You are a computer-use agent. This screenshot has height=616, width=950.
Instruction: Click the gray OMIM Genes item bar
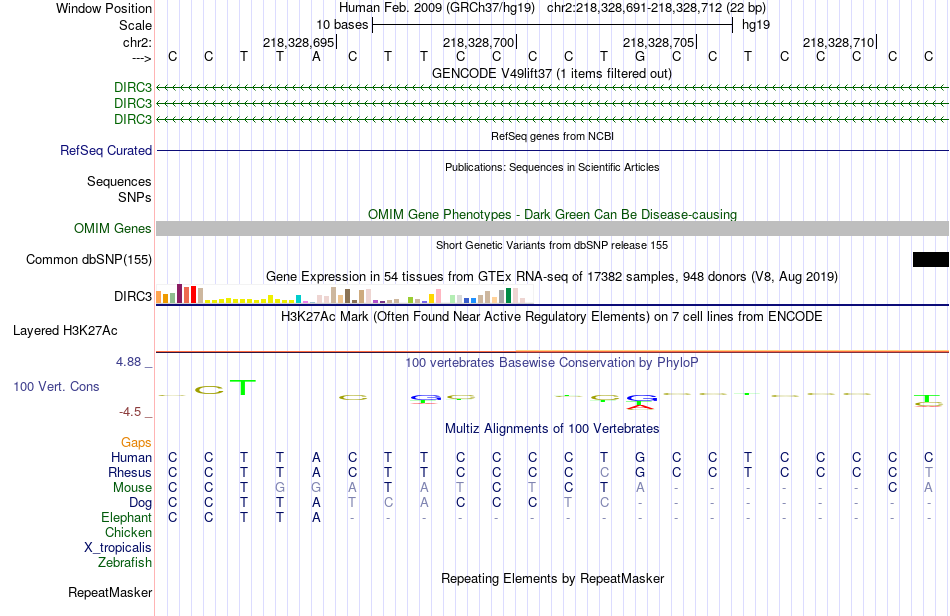tap(552, 228)
